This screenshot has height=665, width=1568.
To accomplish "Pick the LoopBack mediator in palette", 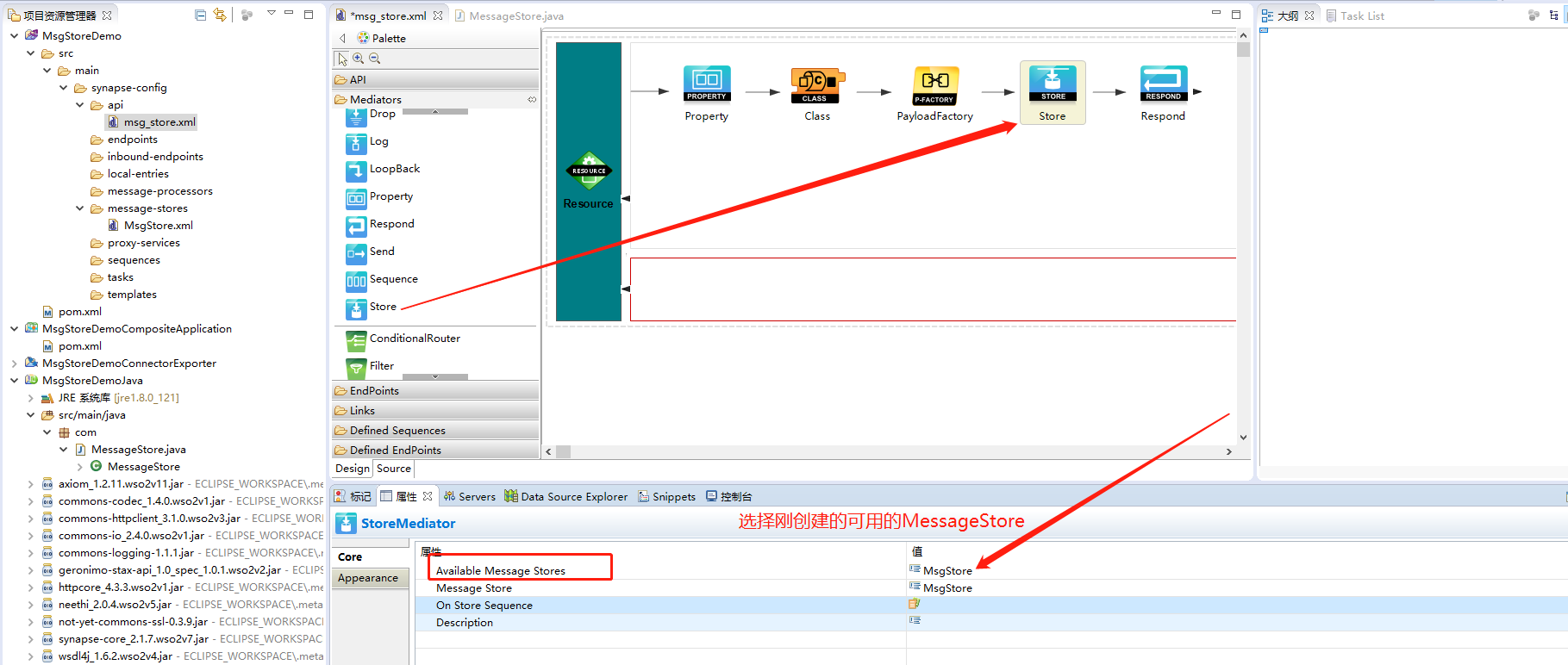I will coord(384,170).
